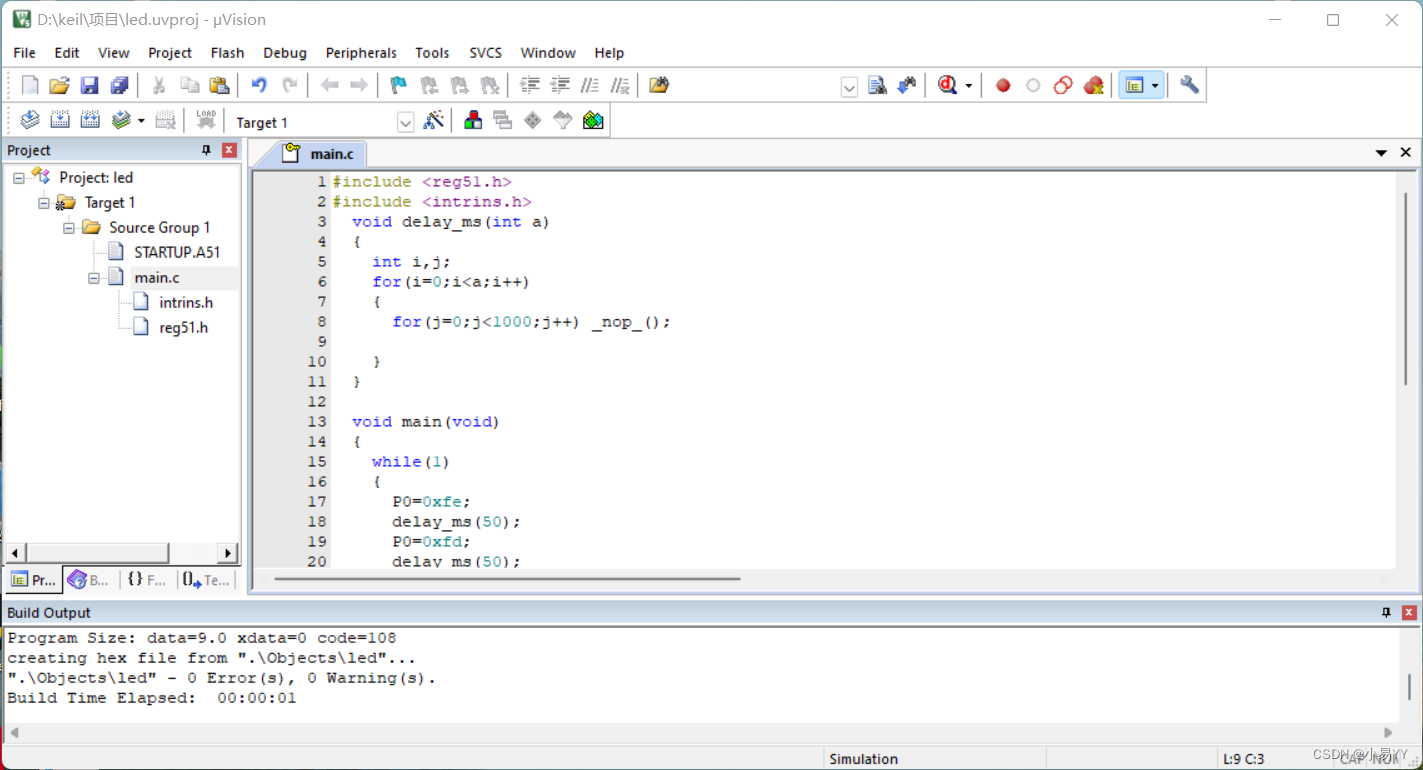This screenshot has height=770, width=1423.
Task: Click the Project panel horizontal scrollbar thumb
Action: click(97, 553)
